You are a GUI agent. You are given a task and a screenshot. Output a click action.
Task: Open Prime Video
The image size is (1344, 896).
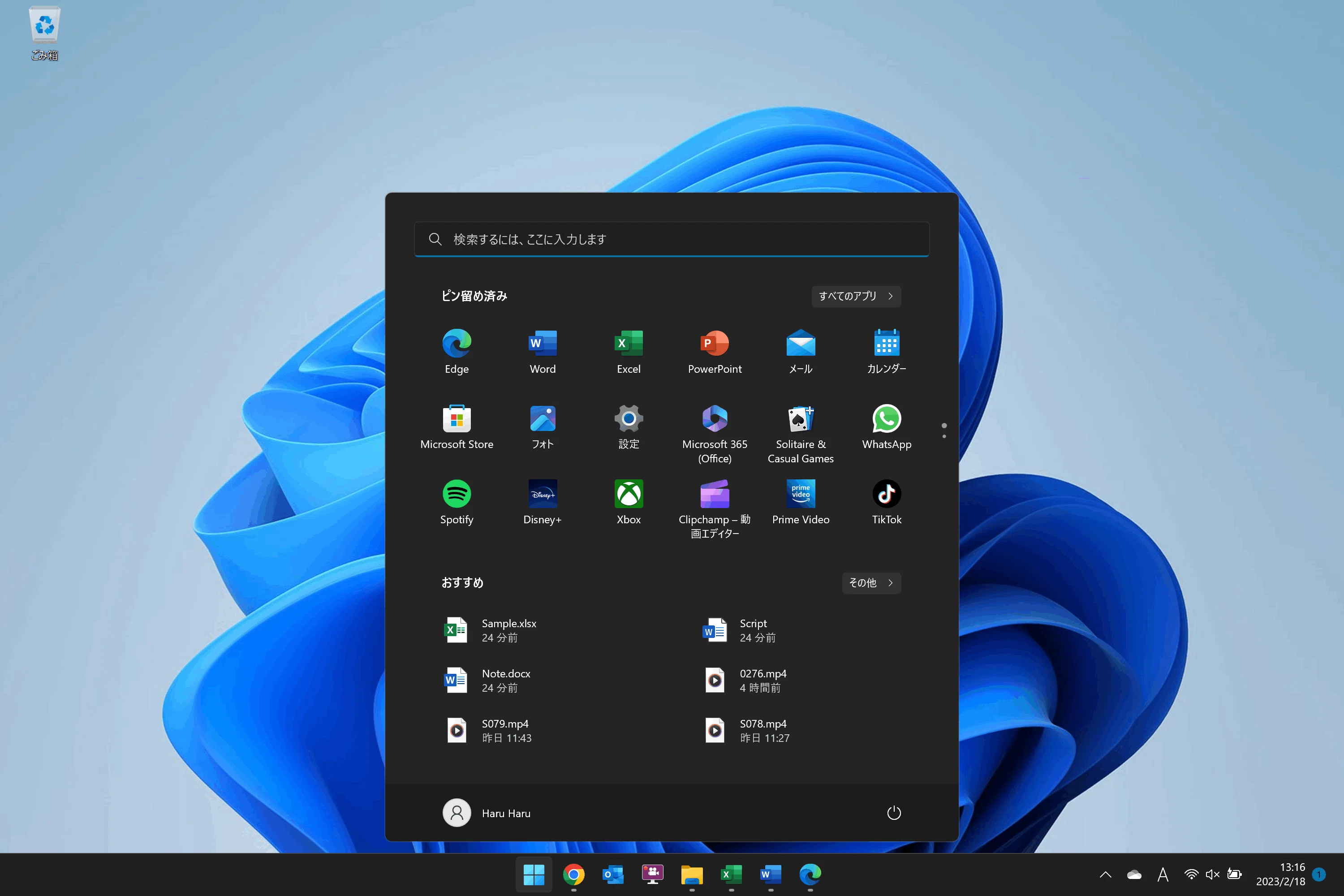[801, 502]
